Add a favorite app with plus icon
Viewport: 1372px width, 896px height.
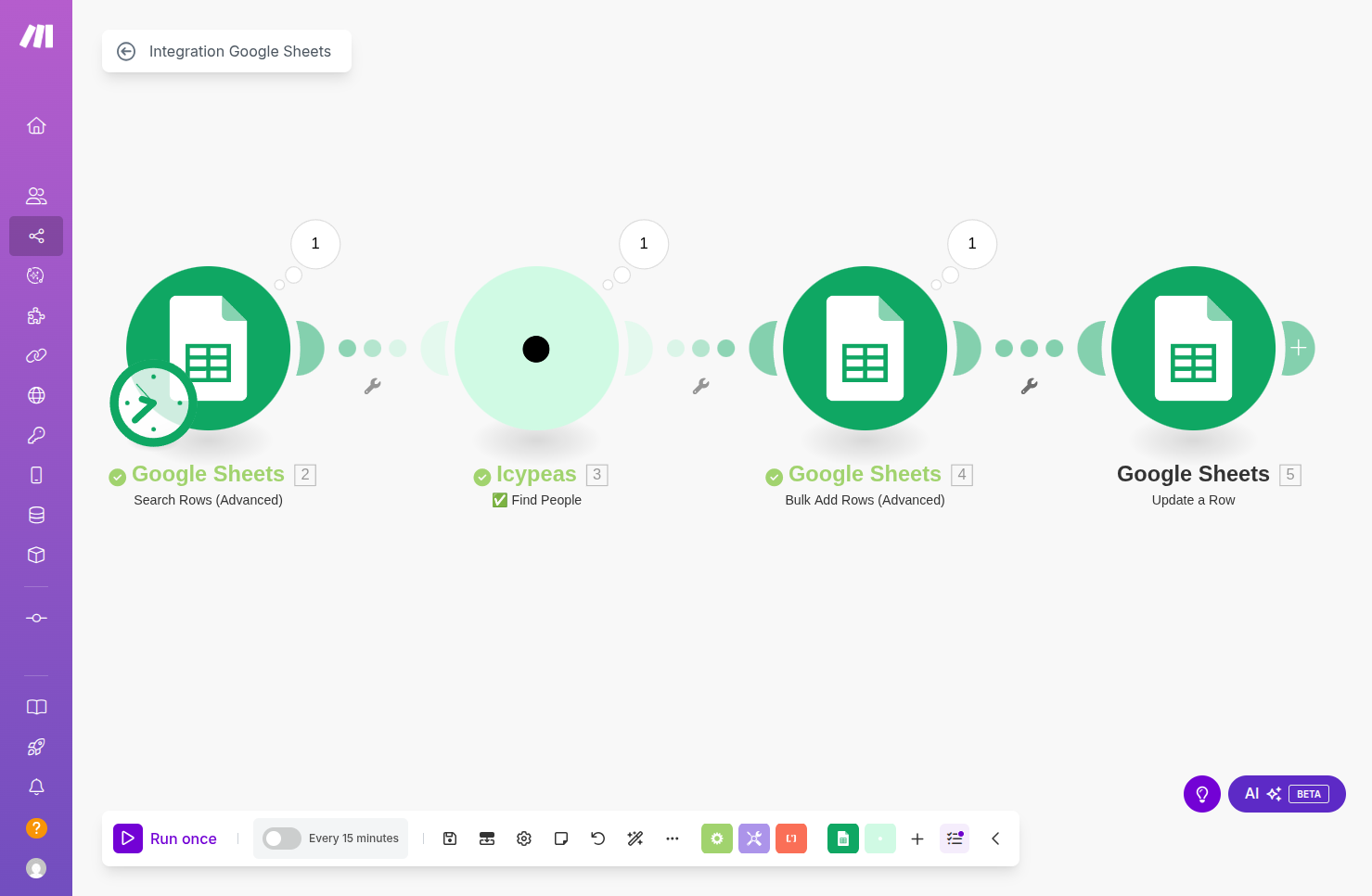tap(917, 838)
